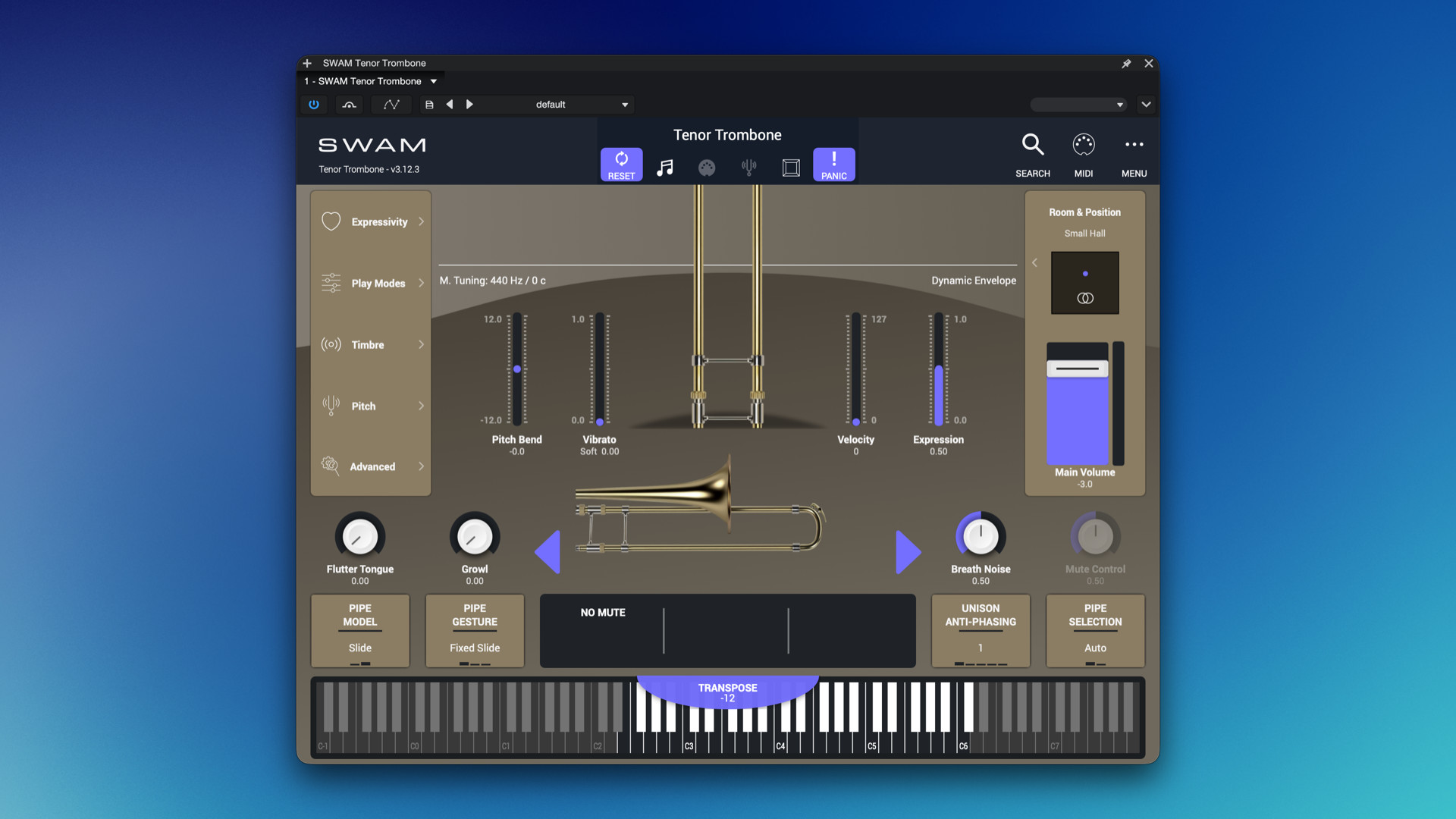Toggle PIPE SELECTION Auto selector
1456x819 pixels.
[1095, 631]
